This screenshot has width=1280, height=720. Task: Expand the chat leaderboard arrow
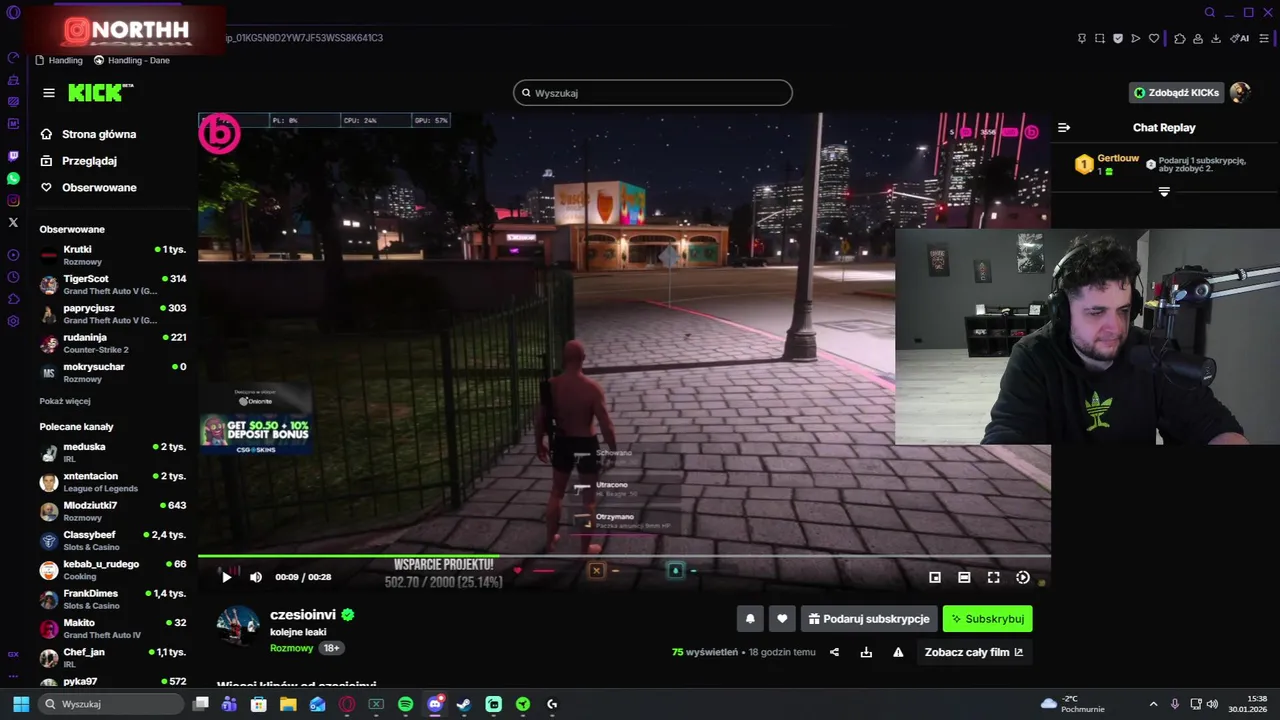click(1164, 191)
